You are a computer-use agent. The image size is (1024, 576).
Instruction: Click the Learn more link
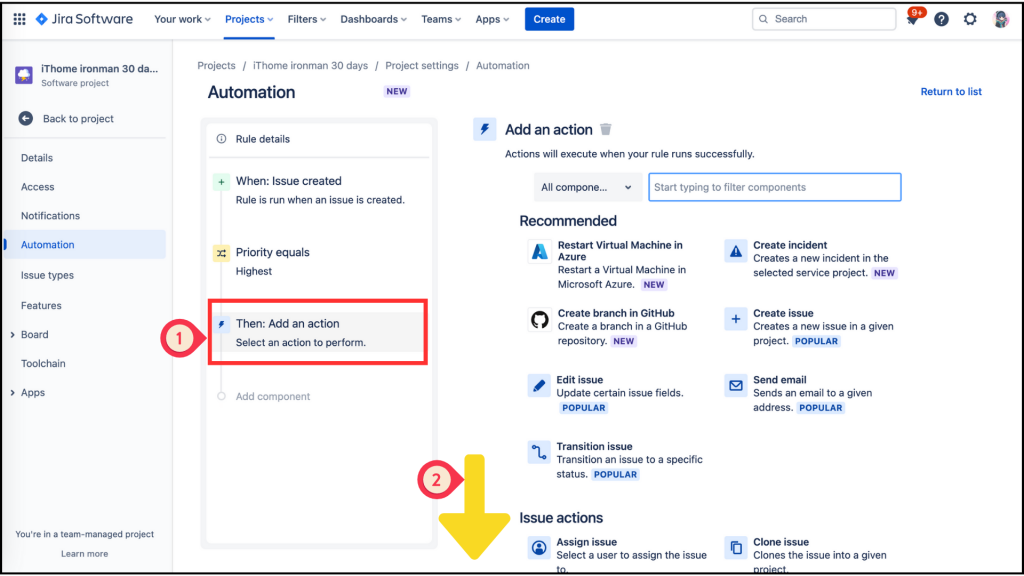[x=85, y=554]
